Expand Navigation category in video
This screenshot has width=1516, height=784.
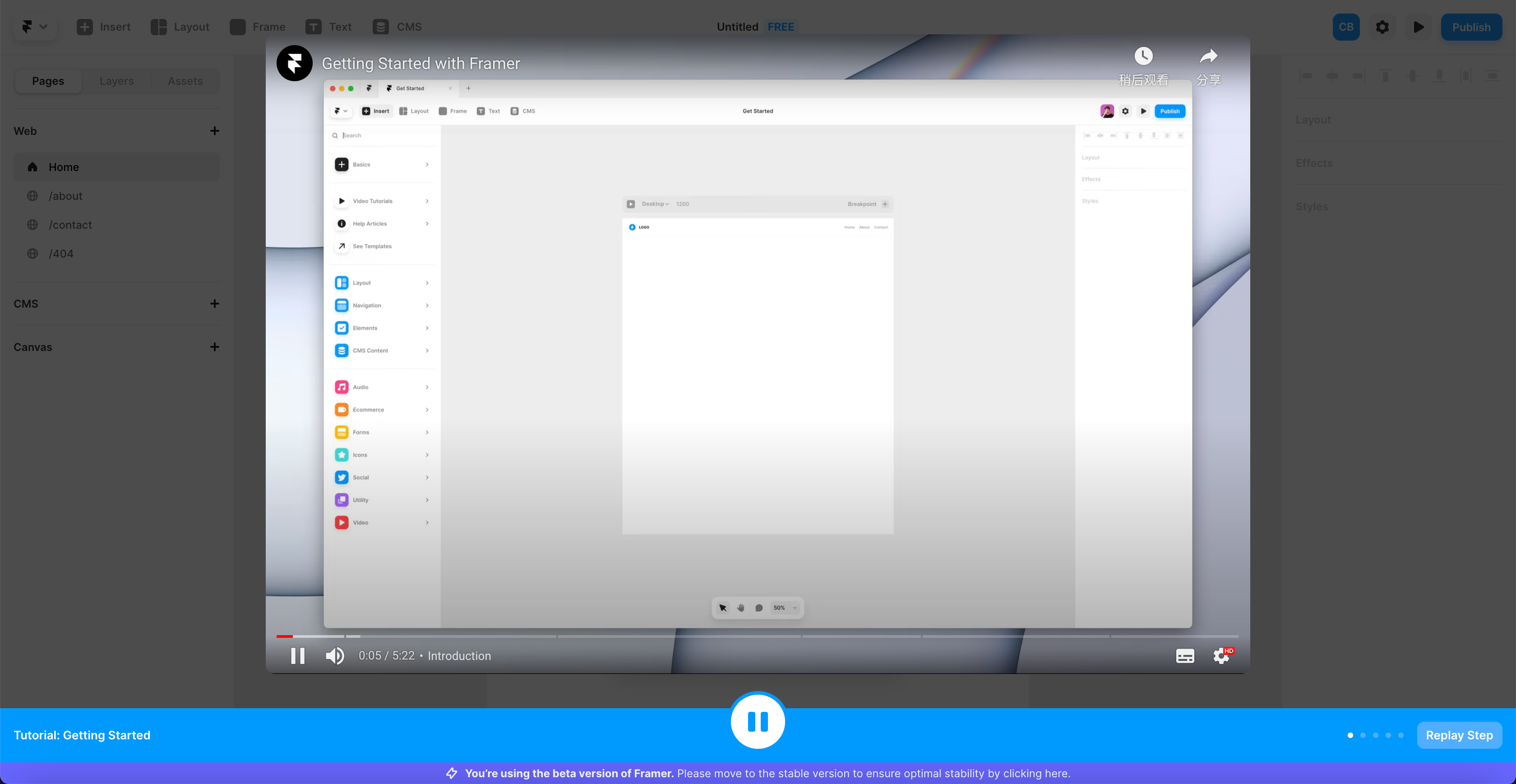(381, 305)
